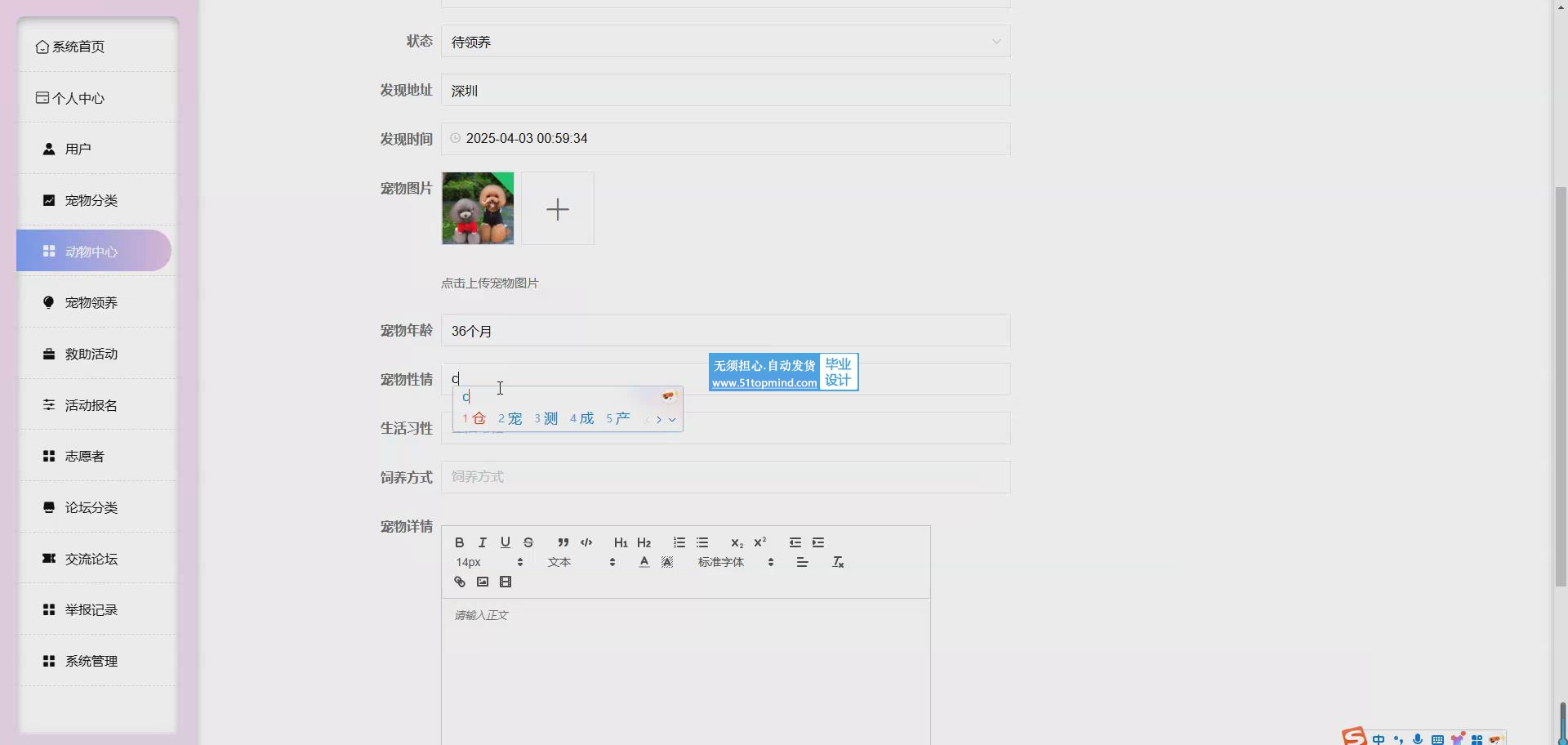Go to 交流论坛 sidebar menu

tap(91, 560)
